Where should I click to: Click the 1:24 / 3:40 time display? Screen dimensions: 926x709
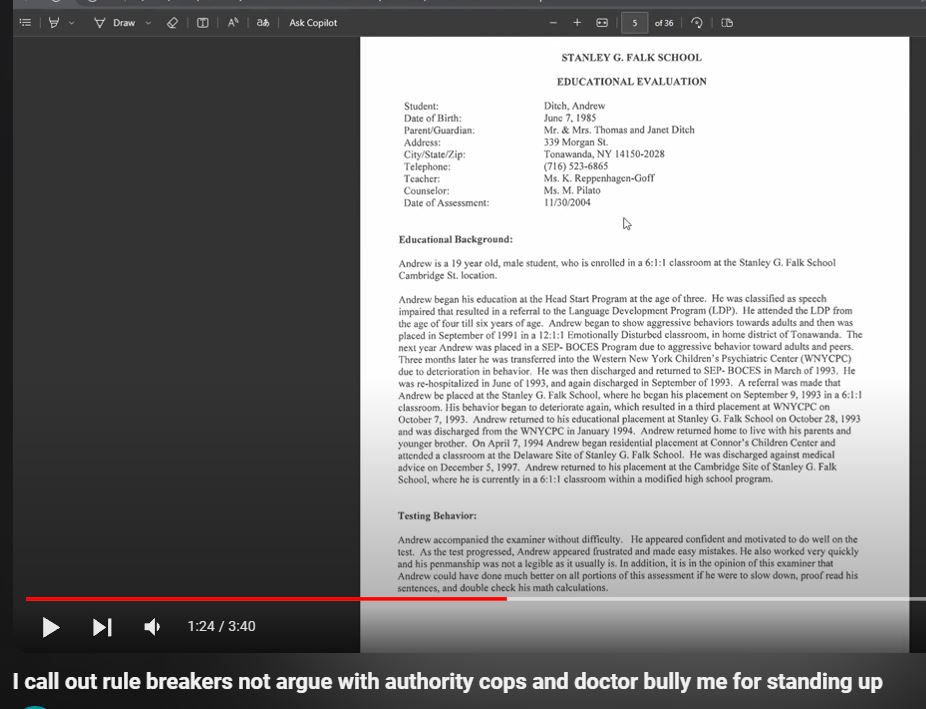(x=221, y=626)
